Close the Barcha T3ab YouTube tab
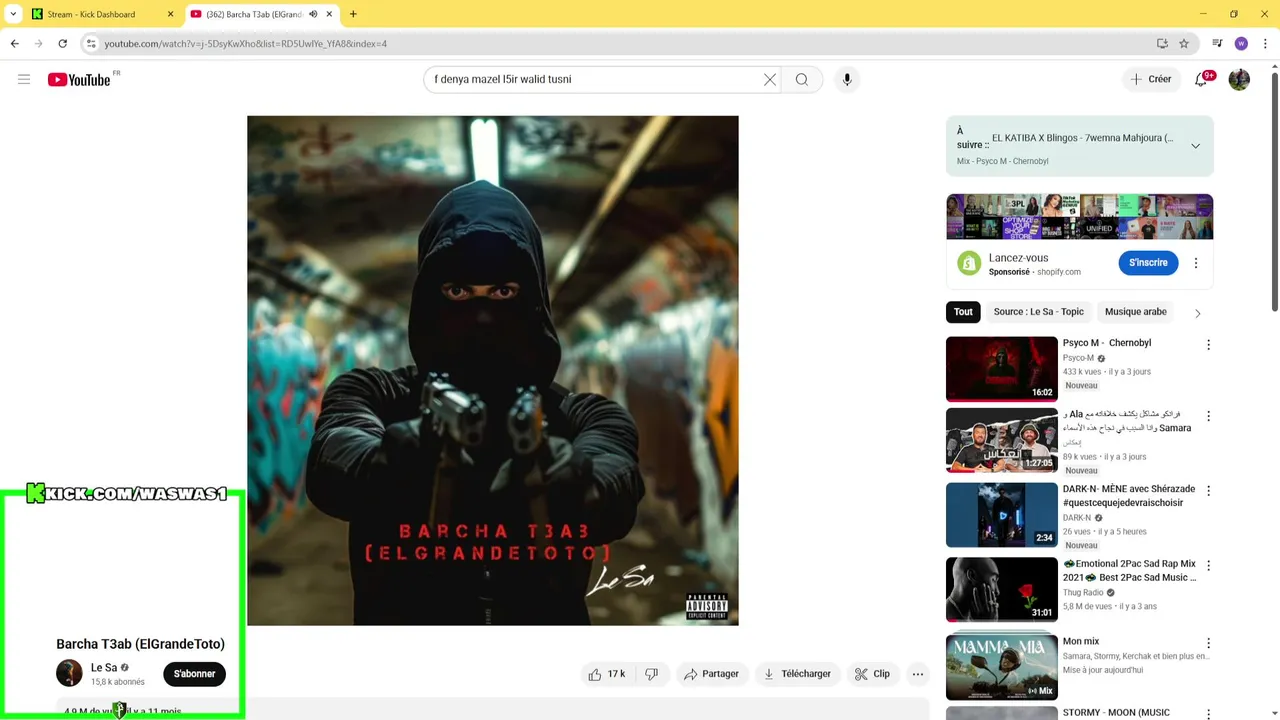The image size is (1280, 720). click(x=329, y=14)
